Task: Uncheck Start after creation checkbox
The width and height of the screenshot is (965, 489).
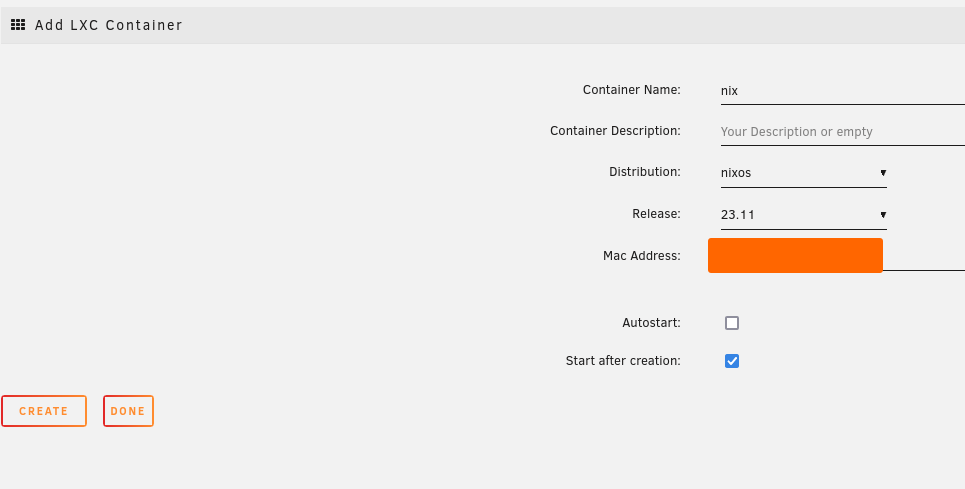Action: pos(732,361)
